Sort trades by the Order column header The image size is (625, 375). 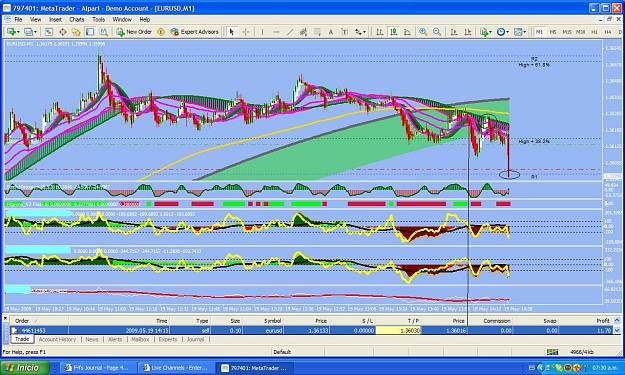point(39,321)
